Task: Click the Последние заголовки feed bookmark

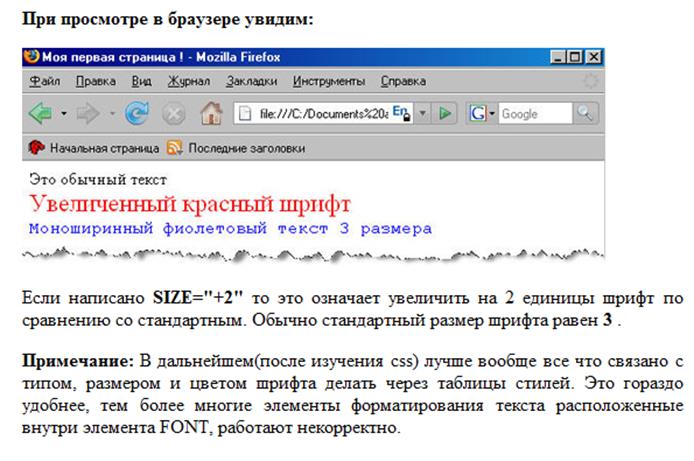Action: click(x=236, y=148)
